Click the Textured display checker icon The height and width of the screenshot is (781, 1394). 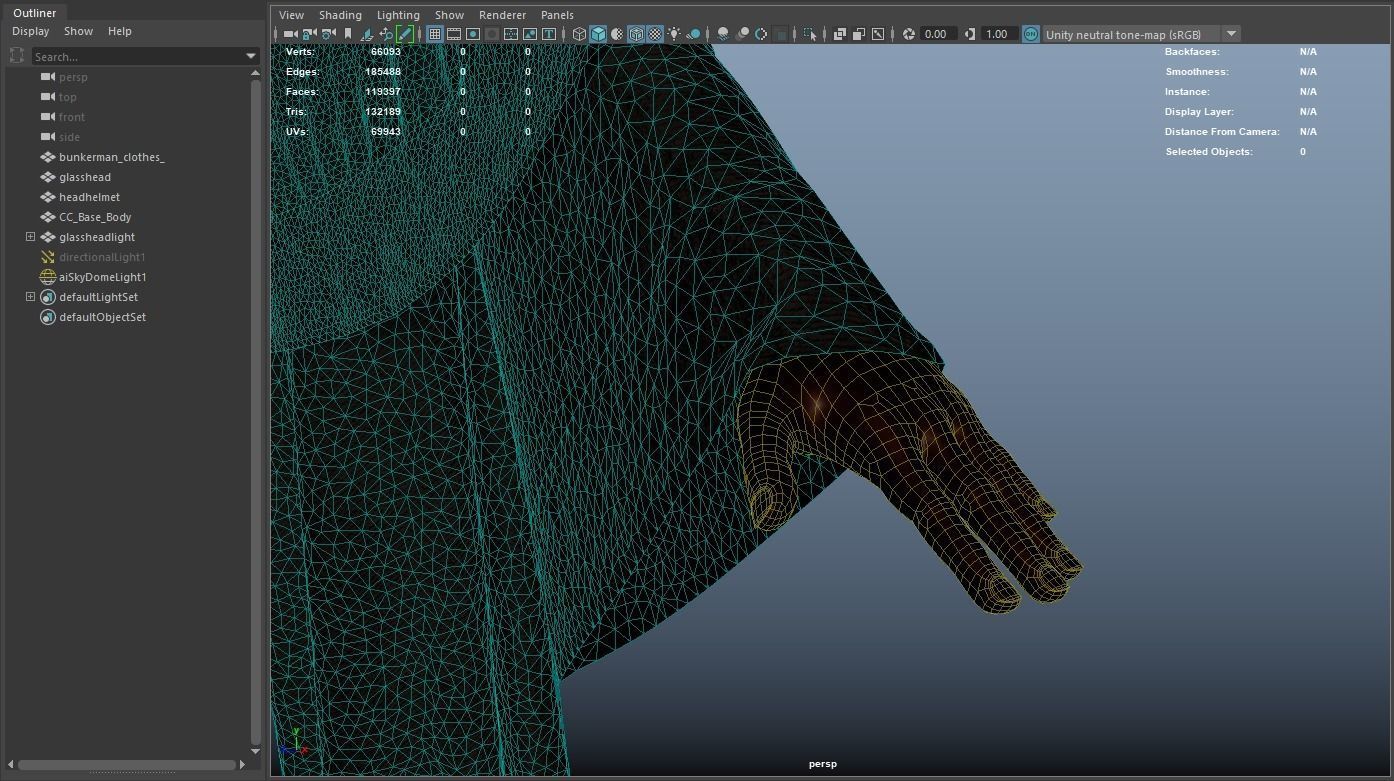[655, 34]
